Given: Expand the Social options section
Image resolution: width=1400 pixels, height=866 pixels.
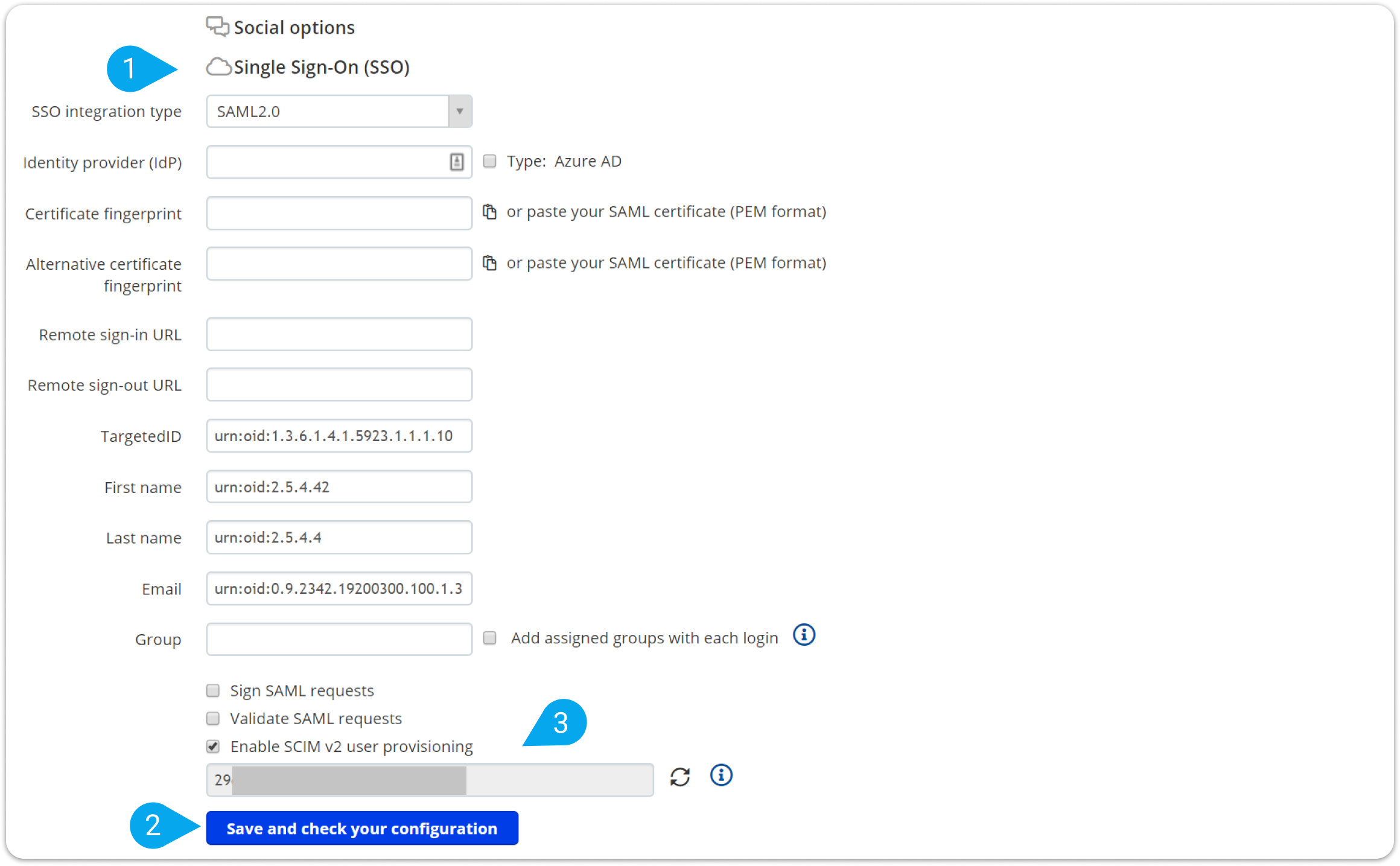Looking at the screenshot, I should 294,28.
